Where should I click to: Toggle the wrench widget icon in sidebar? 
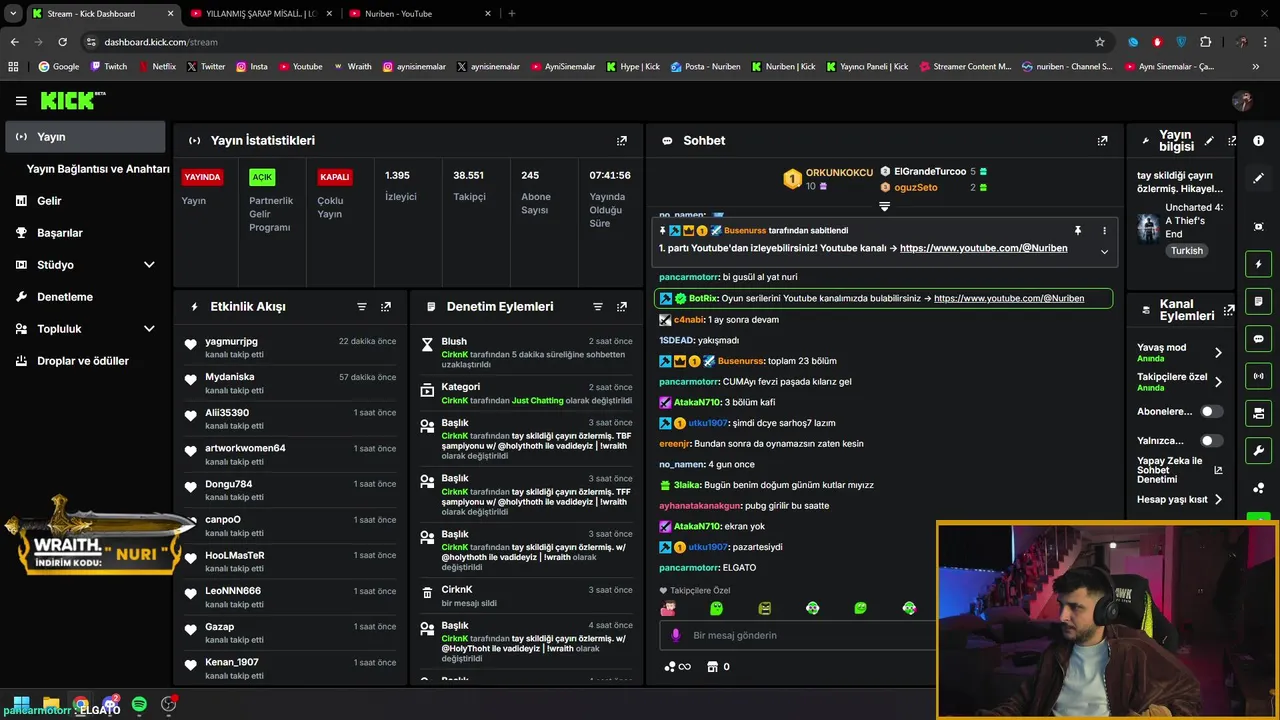(1259, 451)
